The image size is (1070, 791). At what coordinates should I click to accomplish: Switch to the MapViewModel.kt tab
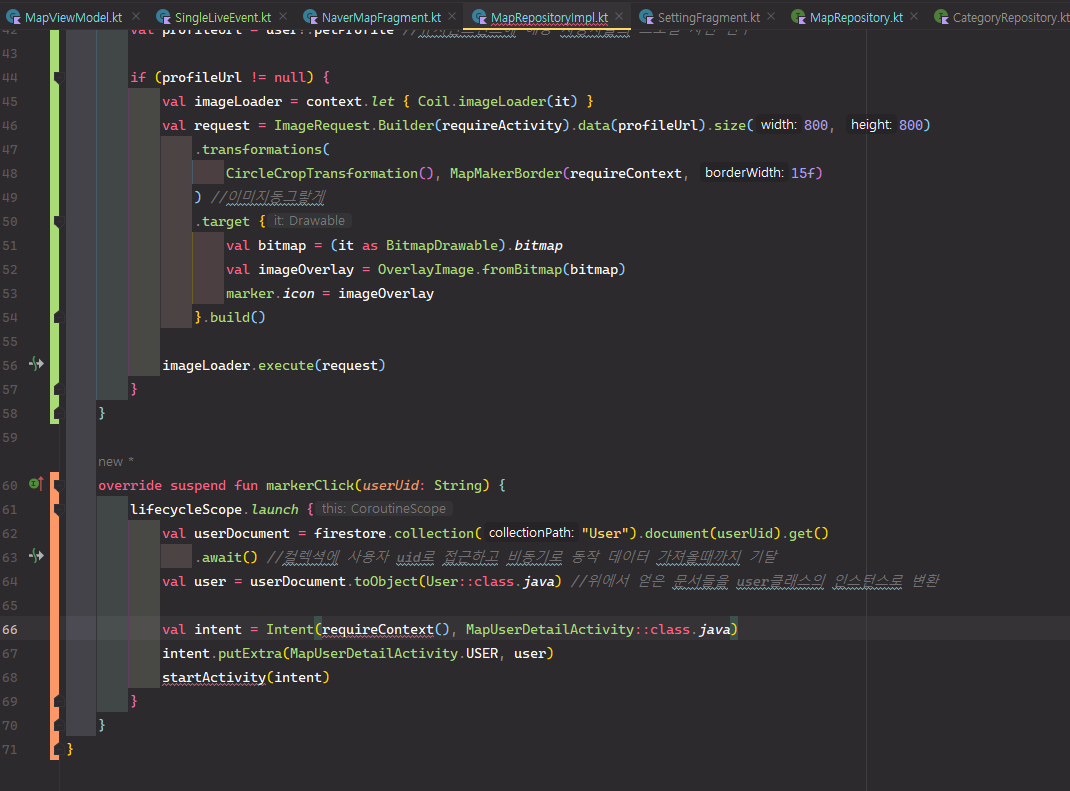(74, 17)
